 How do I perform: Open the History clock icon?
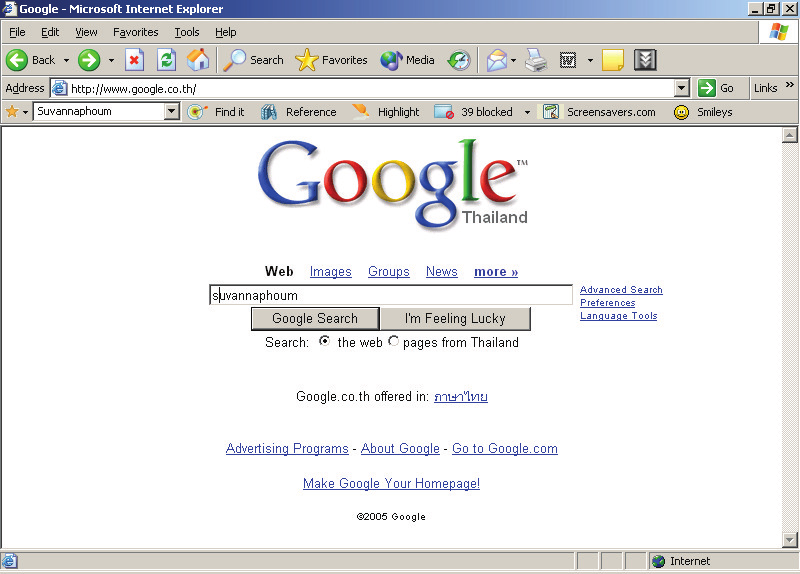(x=459, y=60)
